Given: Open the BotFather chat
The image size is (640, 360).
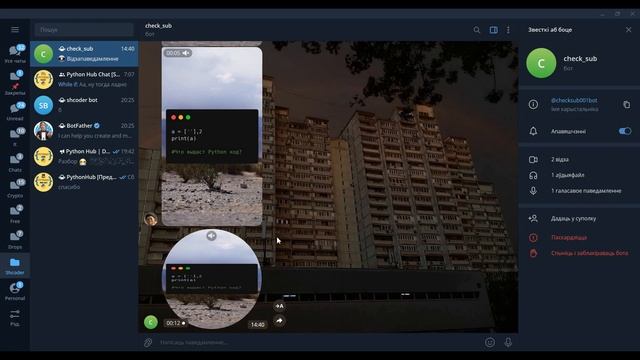Looking at the screenshot, I should point(84,131).
